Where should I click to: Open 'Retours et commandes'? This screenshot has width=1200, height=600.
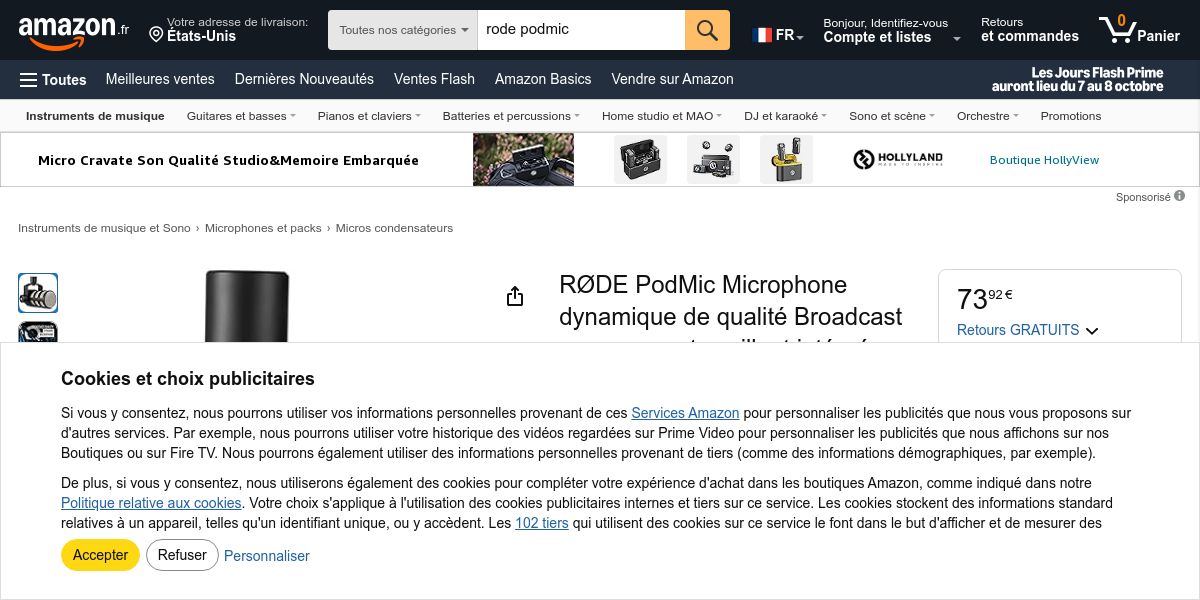click(1029, 30)
